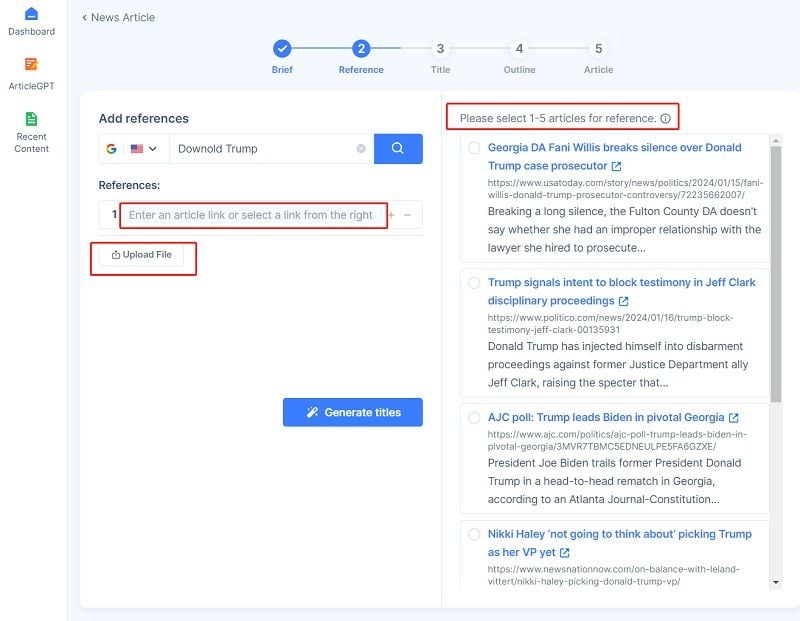
Task: Open Fani Willis article external link icon
Action: click(616, 166)
